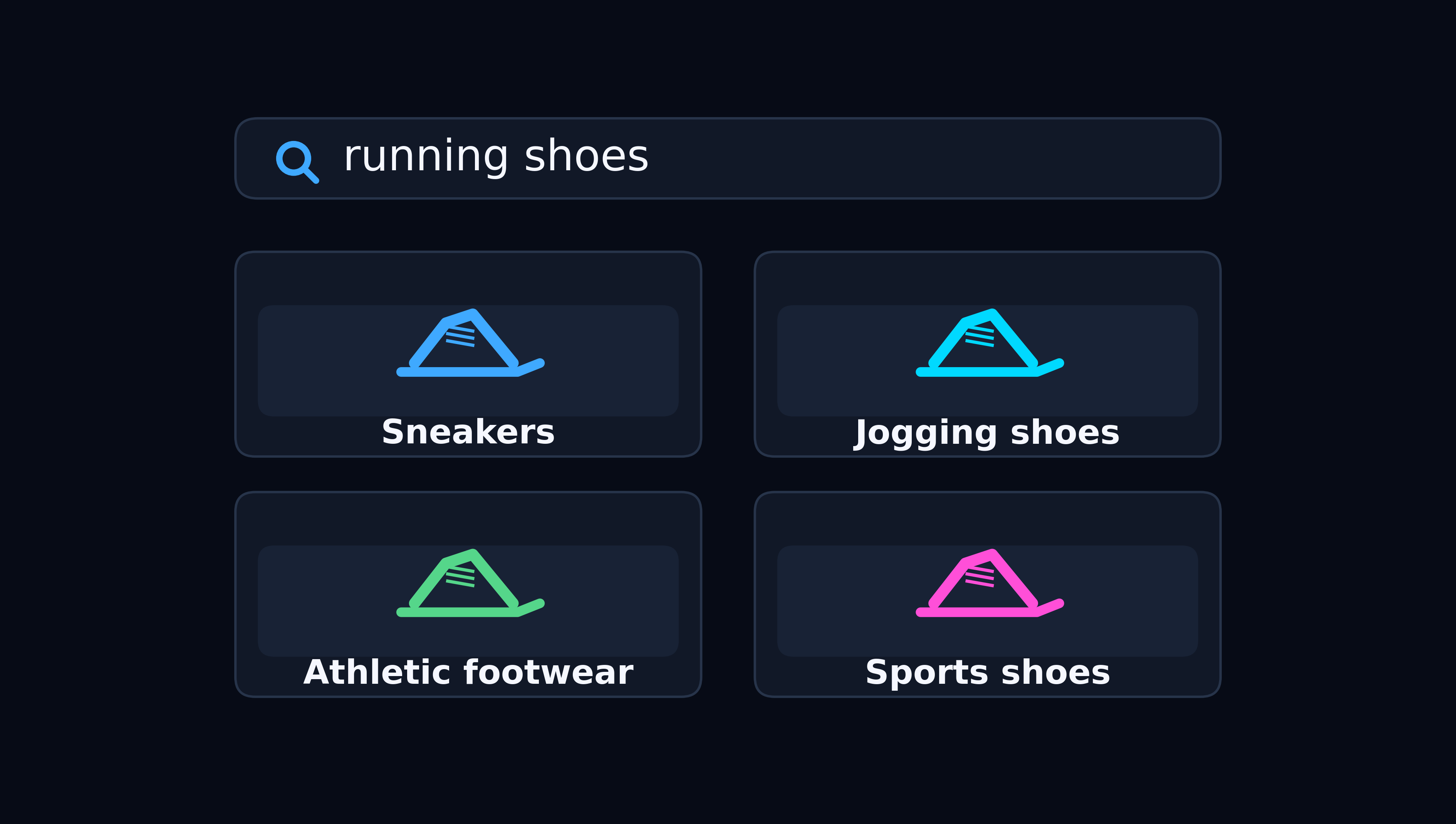Click empty area at search bar's right end
This screenshot has height=824, width=1456.
(x=1075, y=158)
